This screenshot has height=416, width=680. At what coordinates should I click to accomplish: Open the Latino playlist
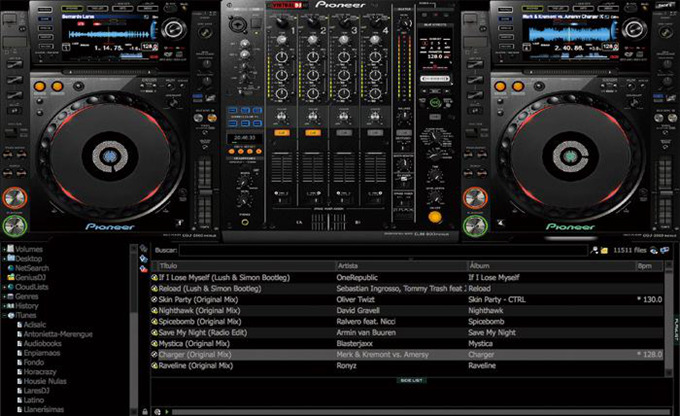pyautogui.click(x=34, y=400)
